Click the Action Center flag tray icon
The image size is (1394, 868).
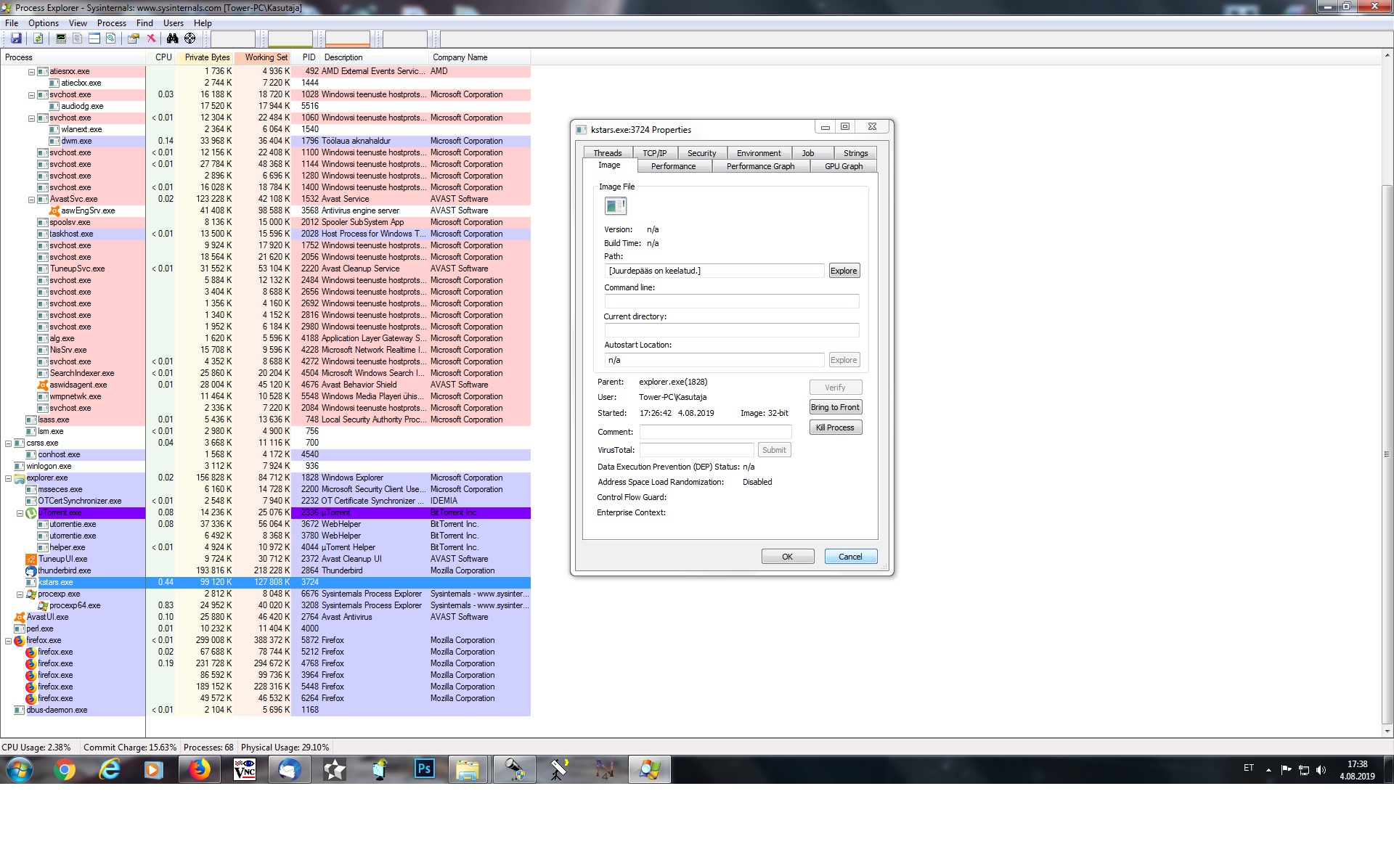[1286, 770]
